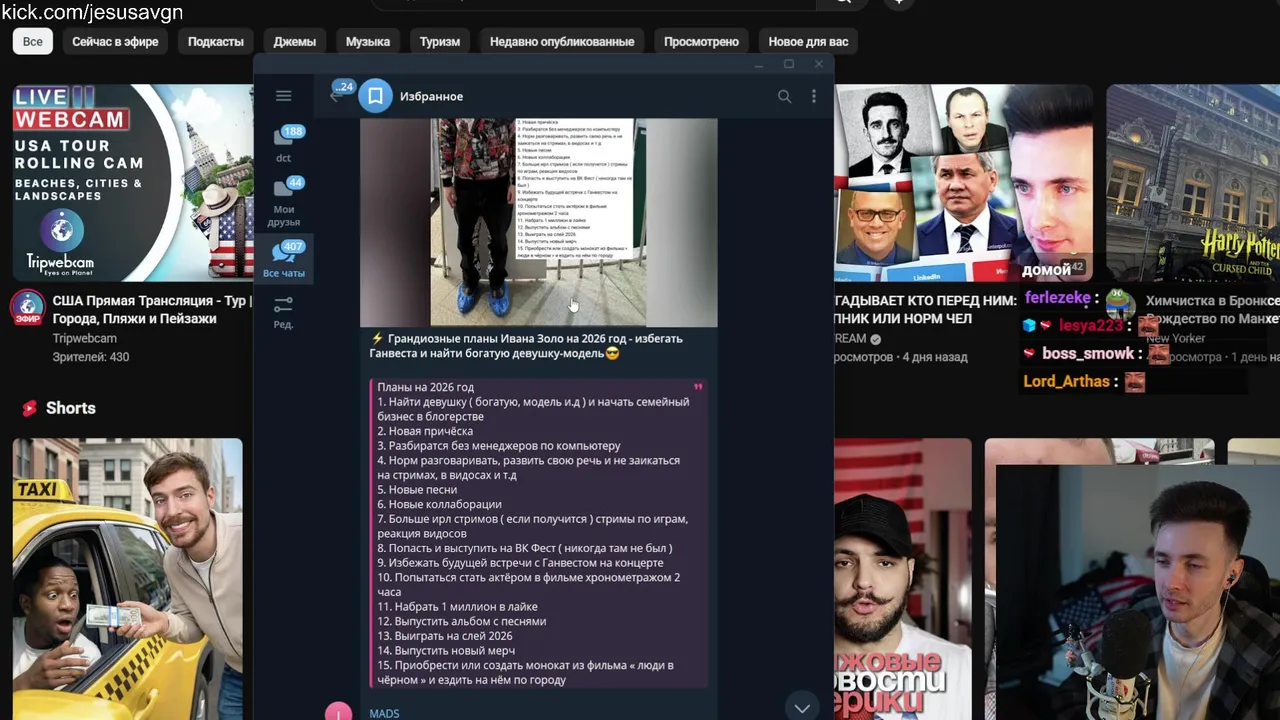This screenshot has height=720, width=1280.
Task: Click the streamer webcam overlay
Action: click(x=1138, y=592)
